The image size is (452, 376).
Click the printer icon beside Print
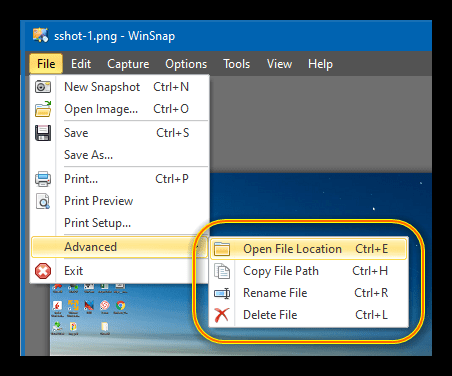[43, 179]
